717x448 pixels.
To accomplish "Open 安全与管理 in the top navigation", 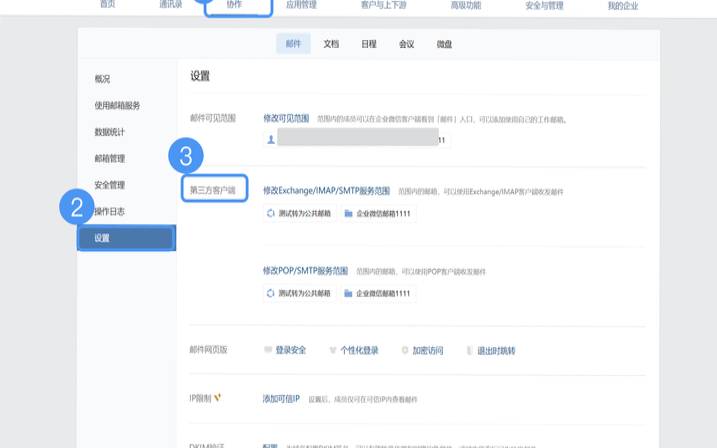I will coord(544,6).
